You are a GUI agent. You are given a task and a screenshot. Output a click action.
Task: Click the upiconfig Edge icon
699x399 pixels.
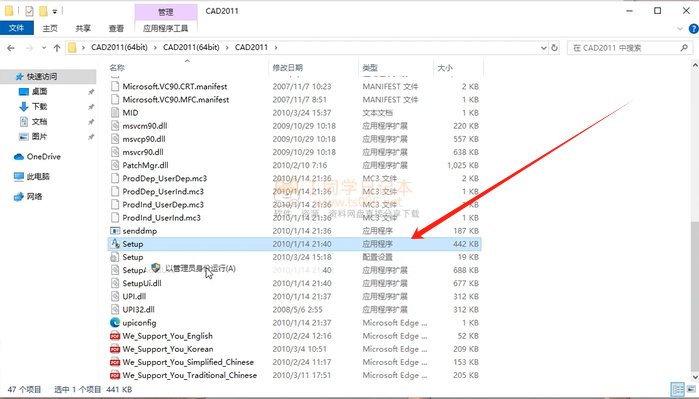115,323
